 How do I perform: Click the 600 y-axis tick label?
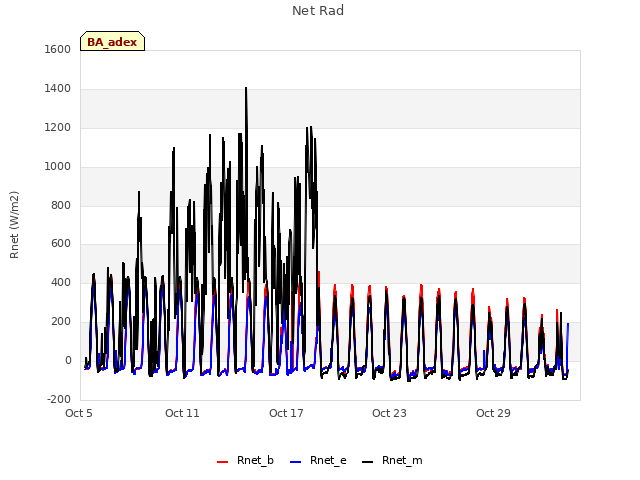coord(61,244)
